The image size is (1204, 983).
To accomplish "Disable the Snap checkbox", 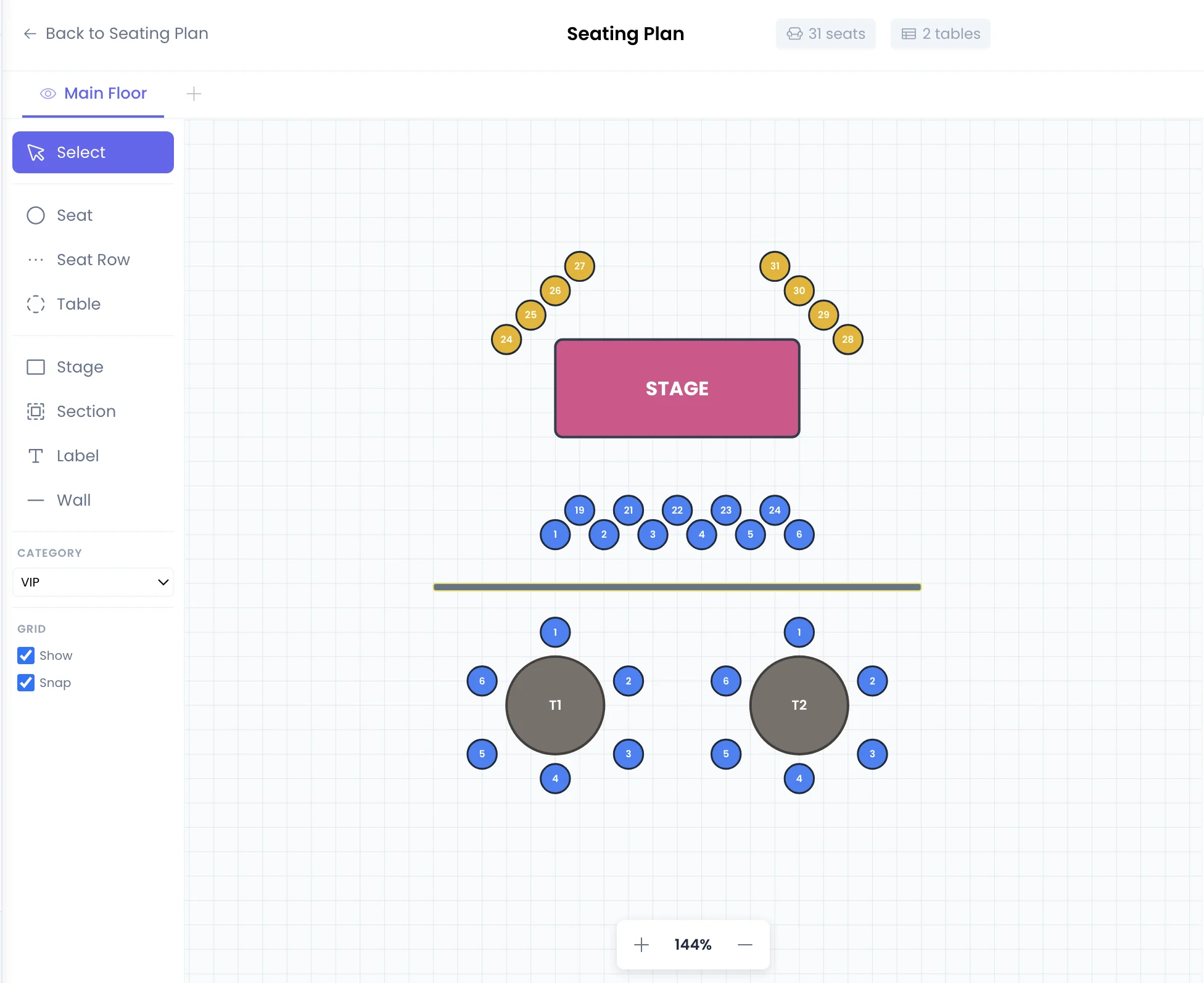I will 26,683.
